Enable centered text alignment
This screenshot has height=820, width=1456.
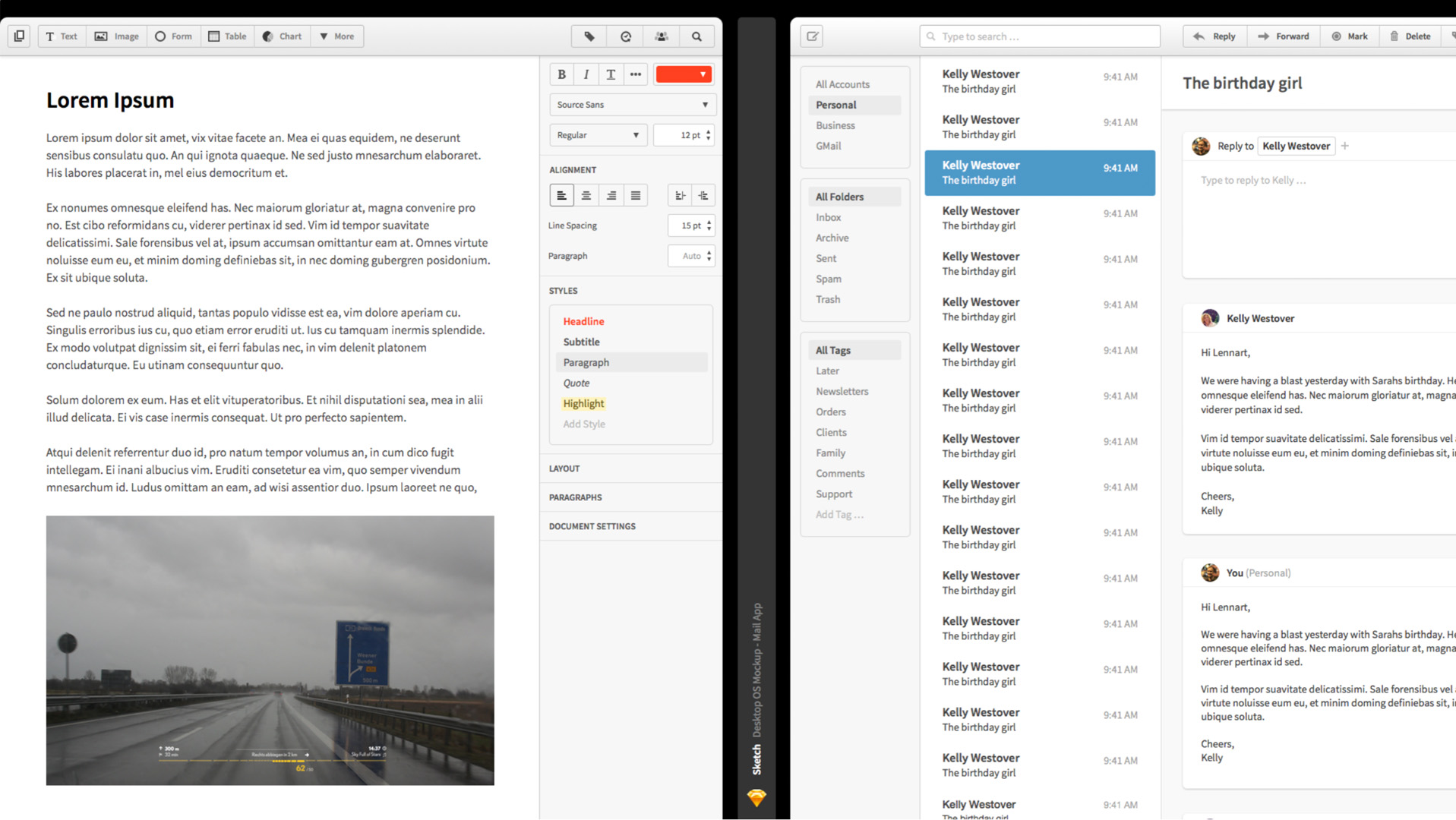click(x=586, y=194)
